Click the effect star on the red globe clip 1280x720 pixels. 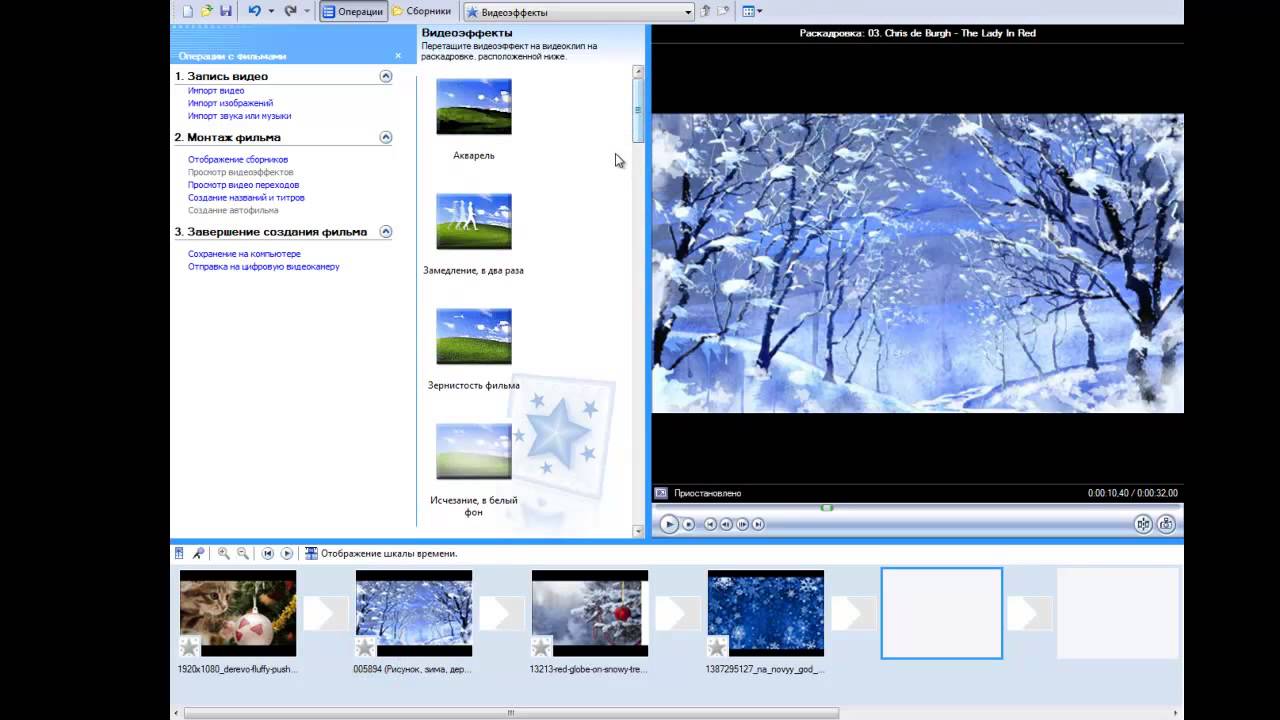point(542,647)
